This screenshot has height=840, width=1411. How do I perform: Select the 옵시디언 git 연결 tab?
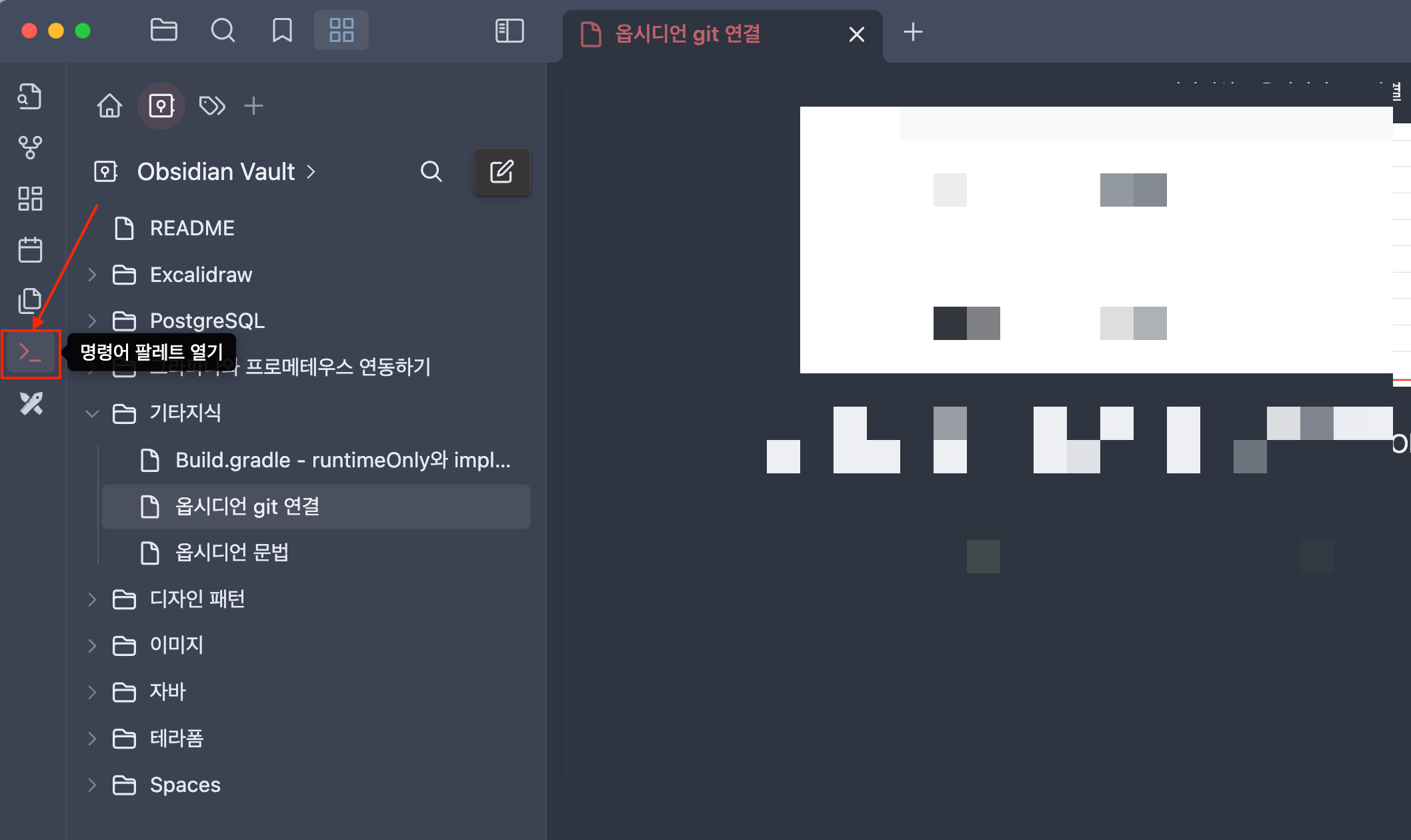(x=687, y=33)
